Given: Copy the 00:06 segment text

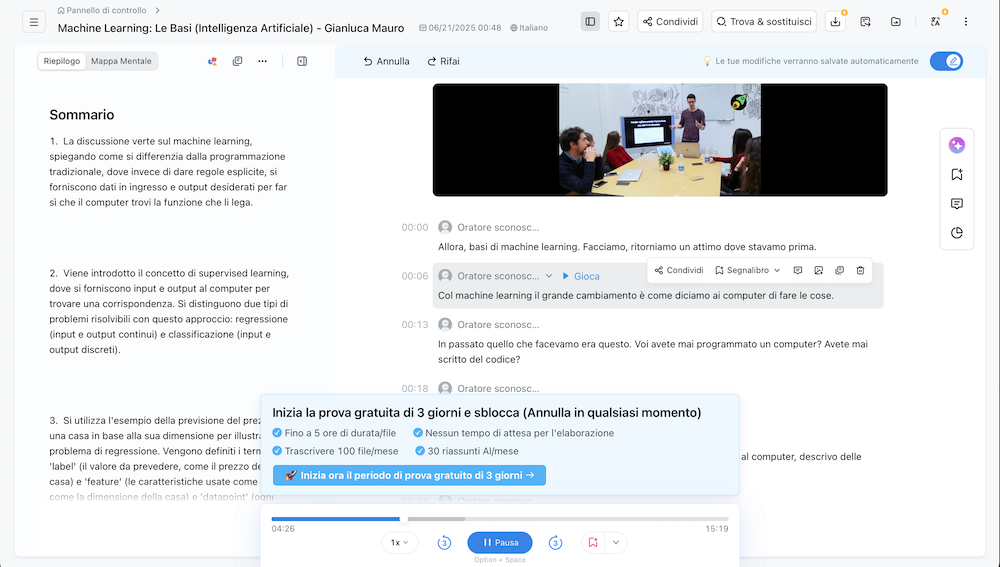Looking at the screenshot, I should click(839, 270).
